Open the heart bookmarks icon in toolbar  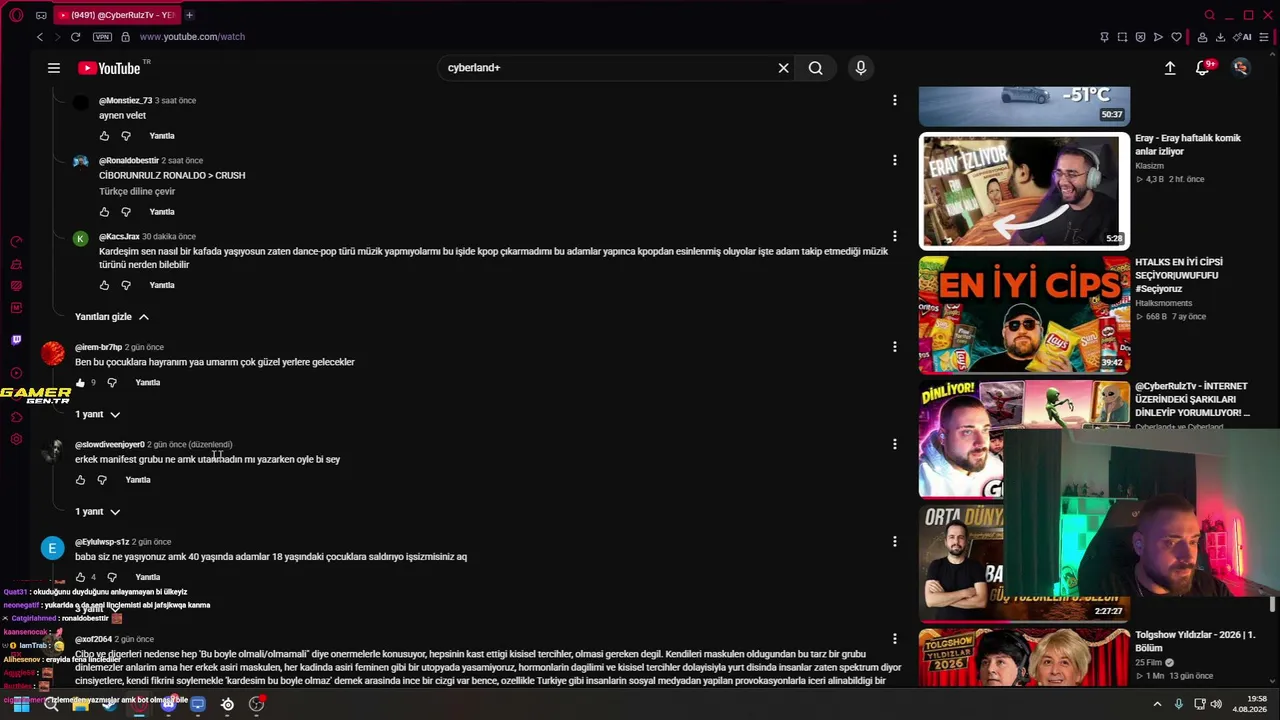[x=1176, y=37]
